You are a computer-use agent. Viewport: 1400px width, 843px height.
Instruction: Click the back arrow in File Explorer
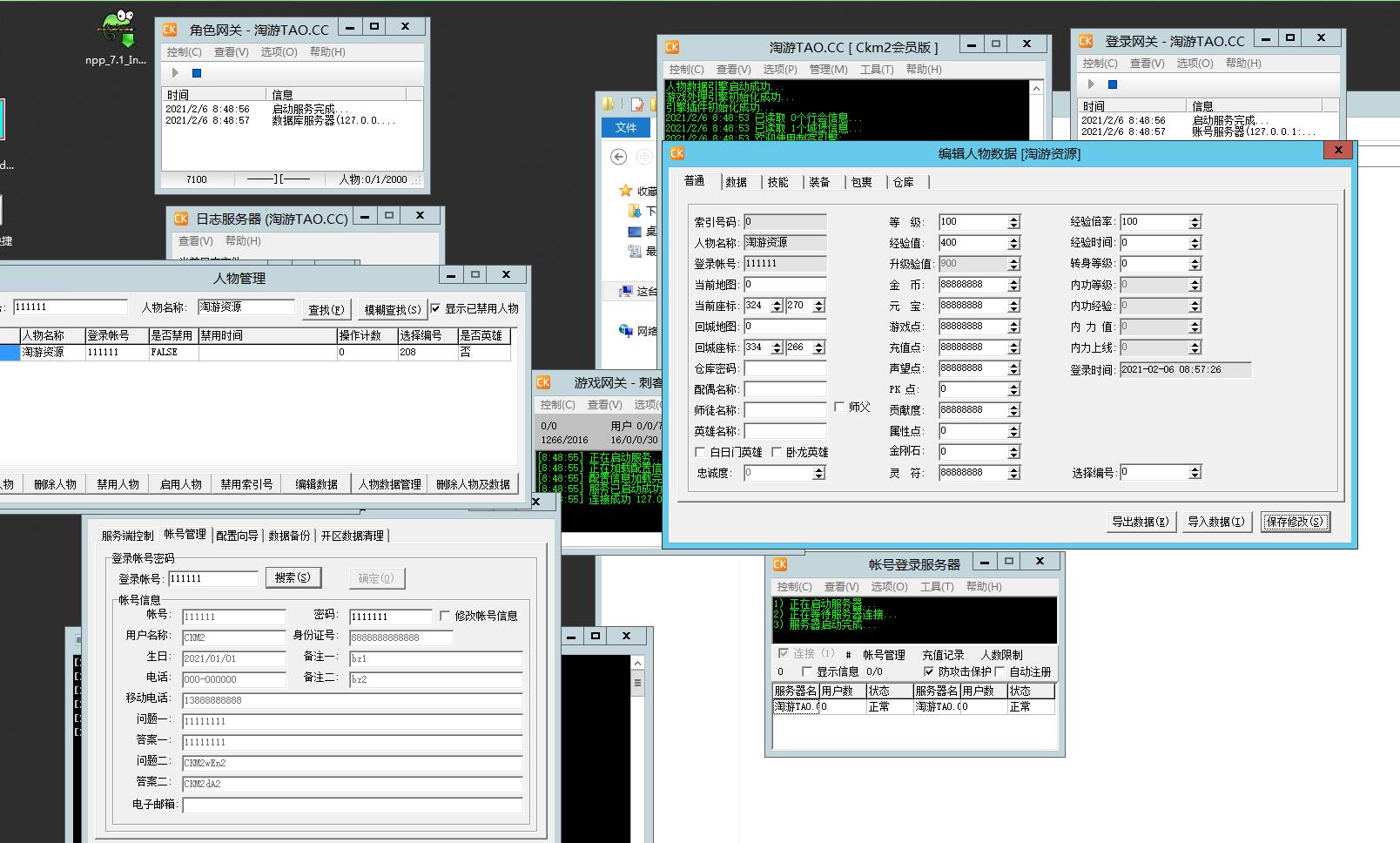click(618, 157)
